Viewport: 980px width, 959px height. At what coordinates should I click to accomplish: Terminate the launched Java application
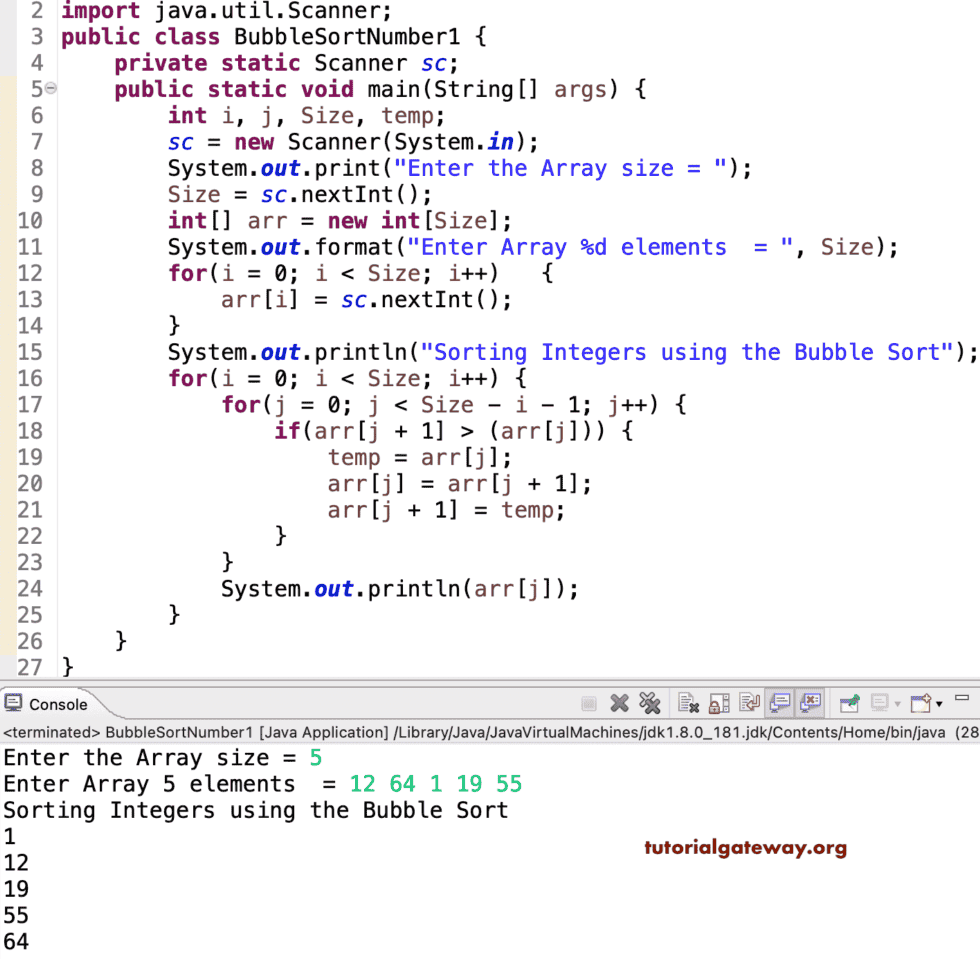point(588,703)
